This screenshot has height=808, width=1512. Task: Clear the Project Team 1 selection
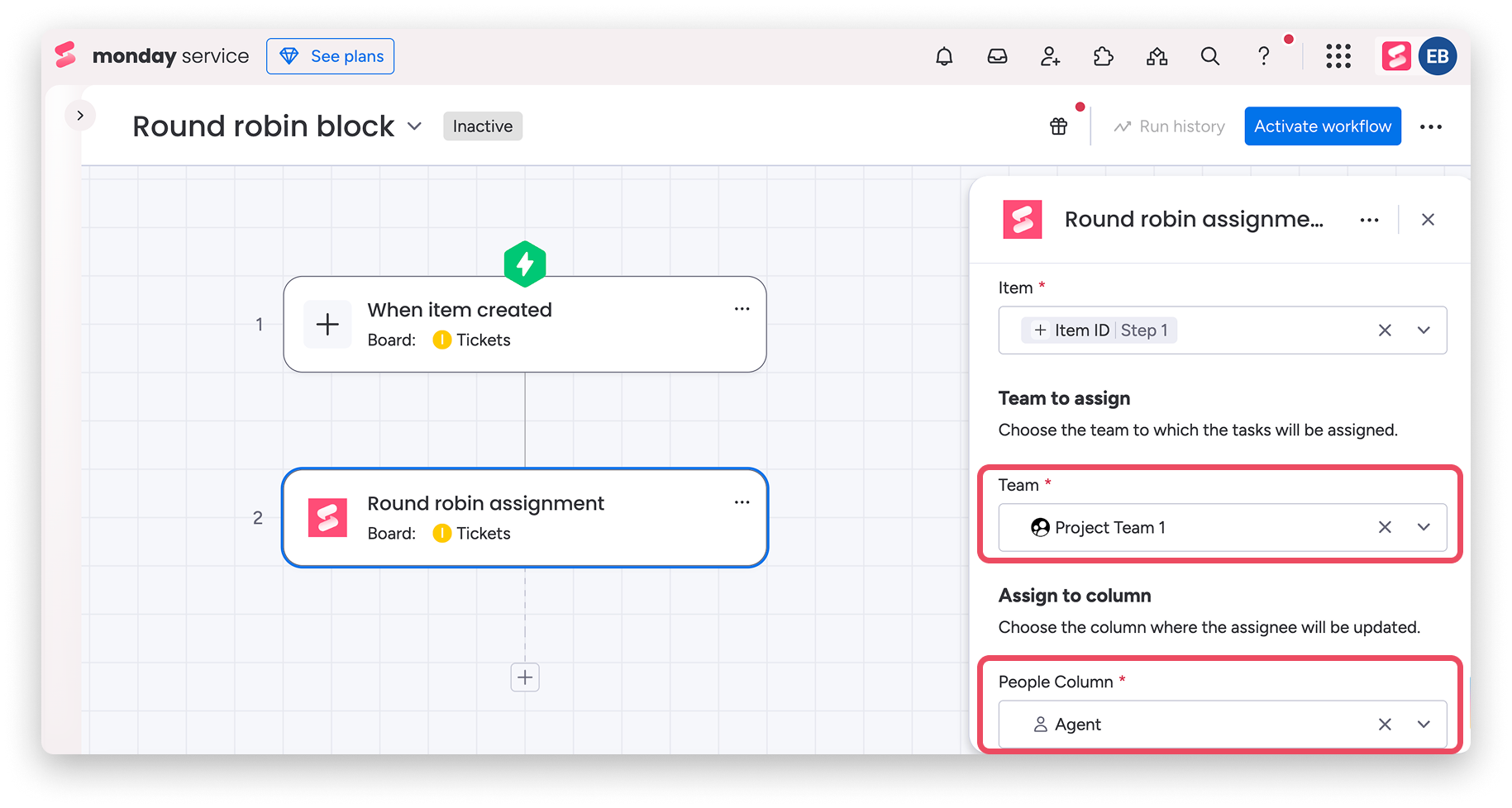(1385, 527)
